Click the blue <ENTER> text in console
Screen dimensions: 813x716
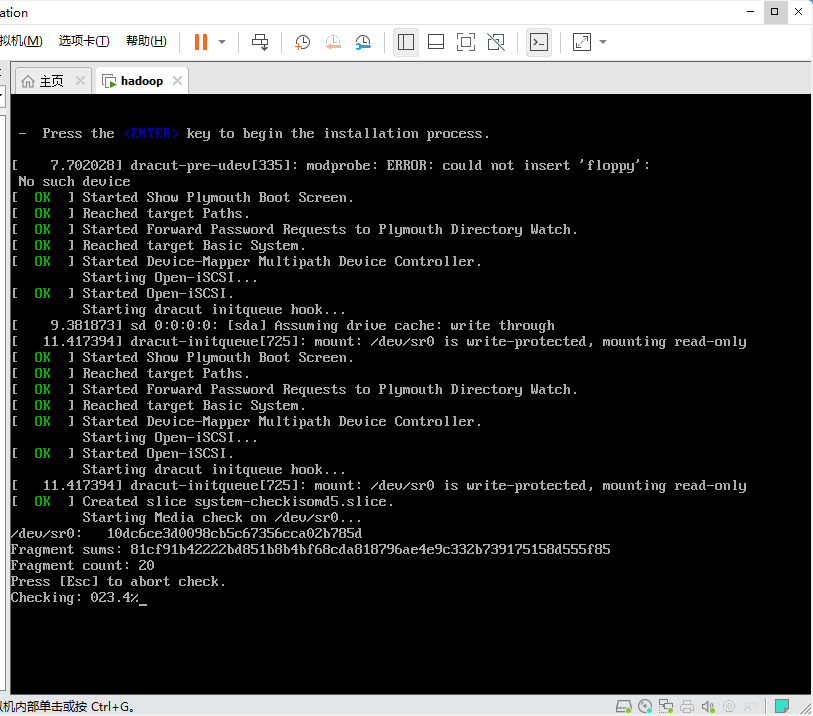[151, 133]
